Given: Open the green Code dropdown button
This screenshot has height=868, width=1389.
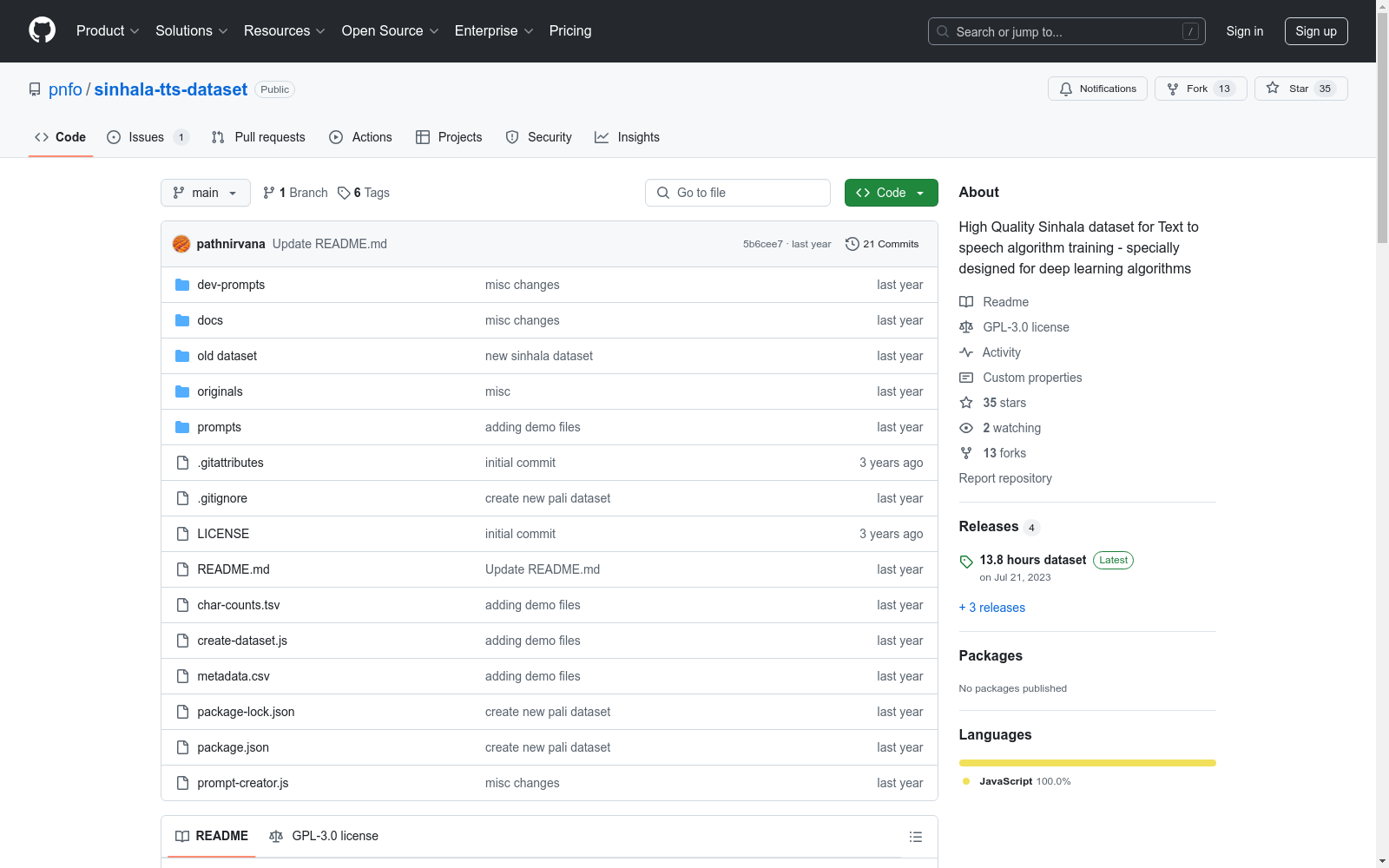Looking at the screenshot, I should [x=891, y=193].
